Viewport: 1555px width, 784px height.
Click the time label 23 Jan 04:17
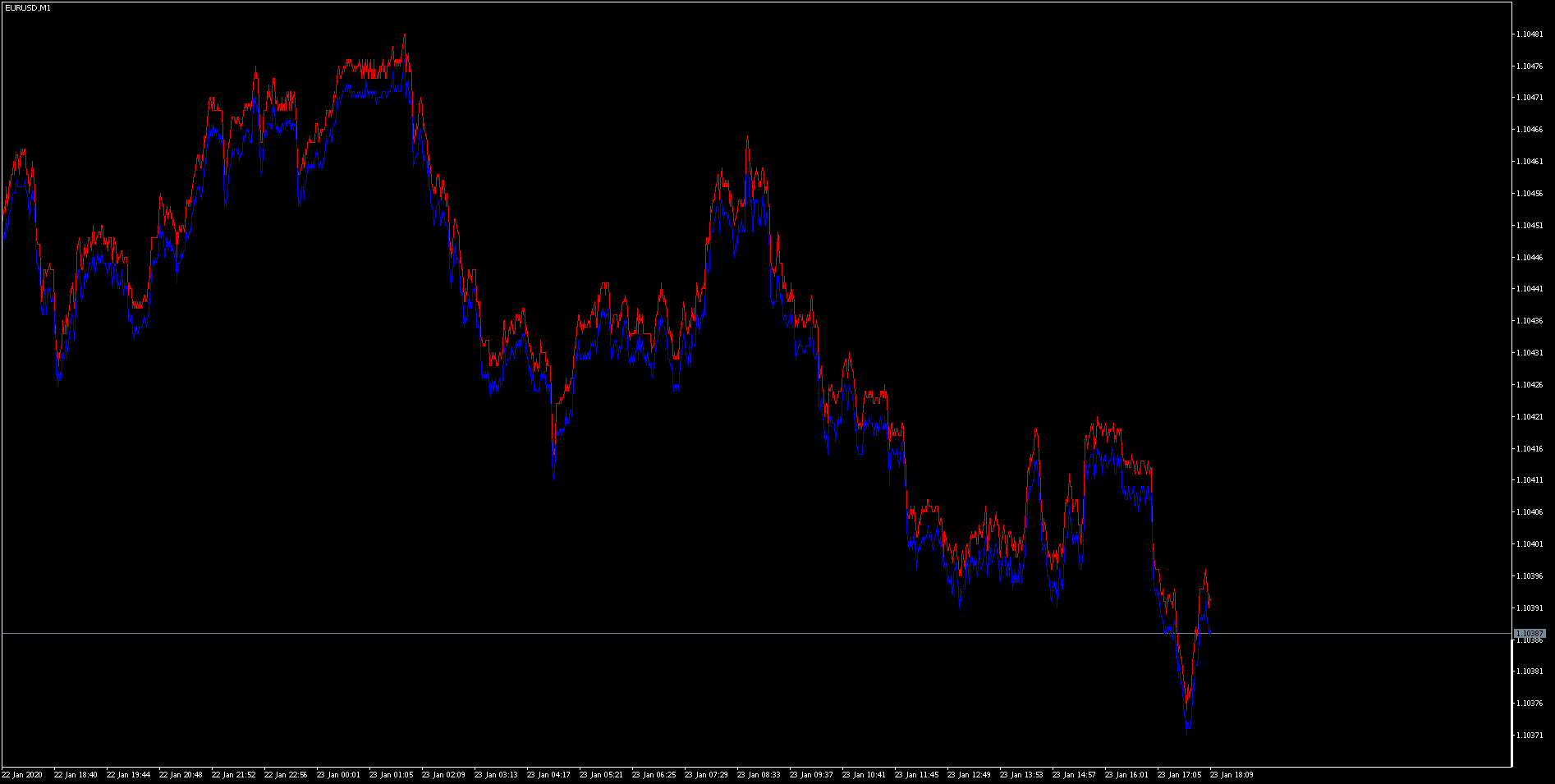(x=548, y=775)
